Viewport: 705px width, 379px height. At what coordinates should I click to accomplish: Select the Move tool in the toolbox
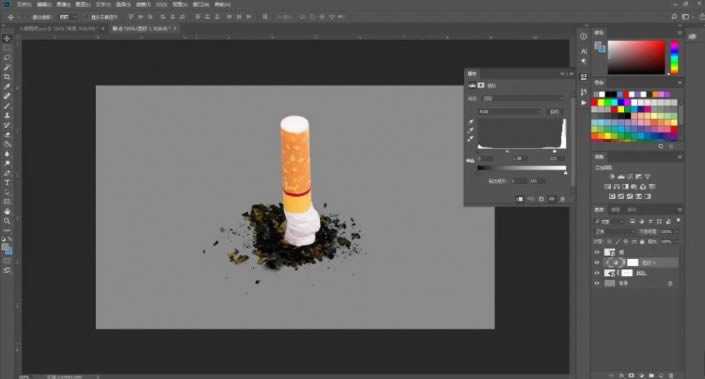coord(7,39)
